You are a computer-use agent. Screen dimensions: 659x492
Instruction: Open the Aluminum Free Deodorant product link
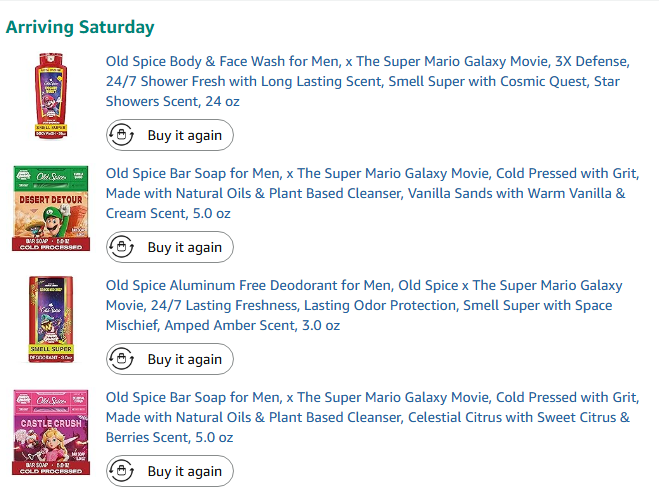pyautogui.click(x=364, y=305)
